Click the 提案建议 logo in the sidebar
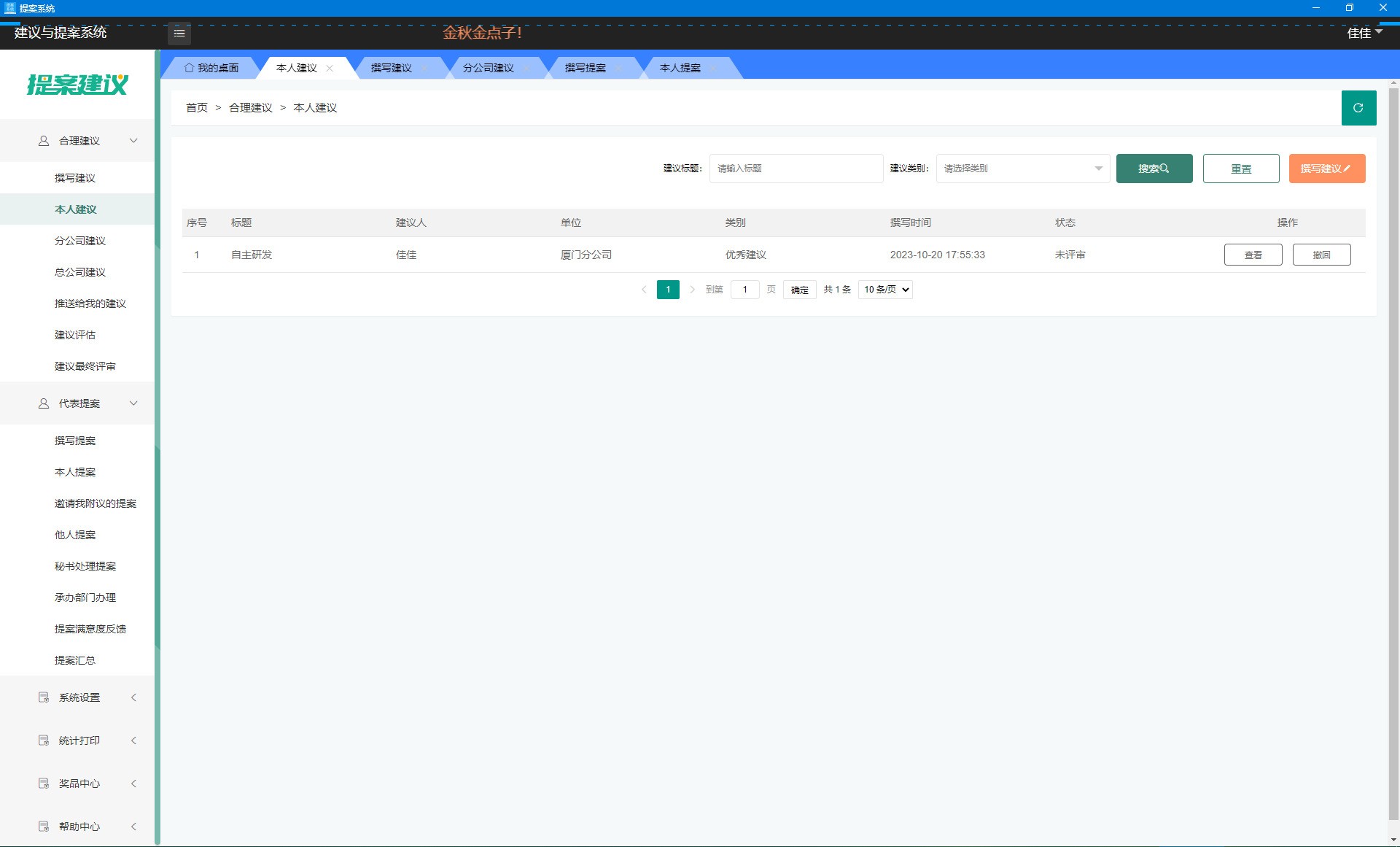Viewport: 1400px width, 847px height. pos(77,84)
